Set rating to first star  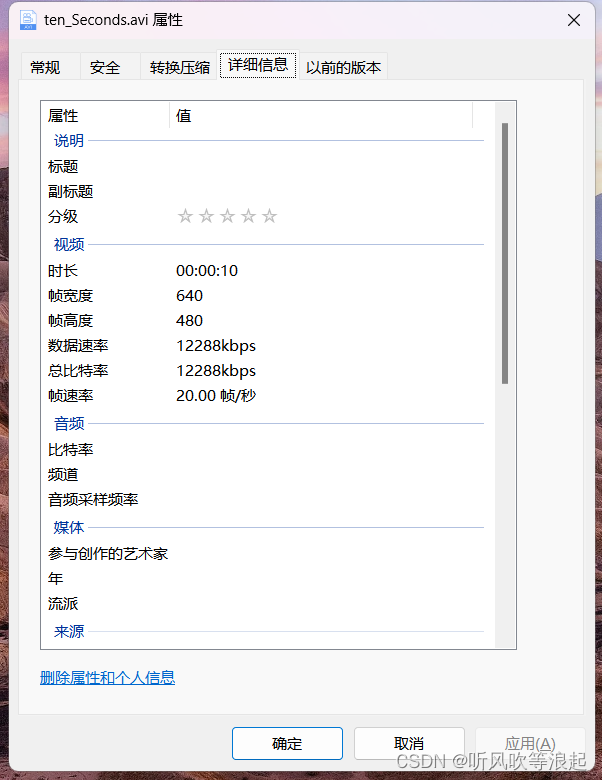tap(186, 216)
